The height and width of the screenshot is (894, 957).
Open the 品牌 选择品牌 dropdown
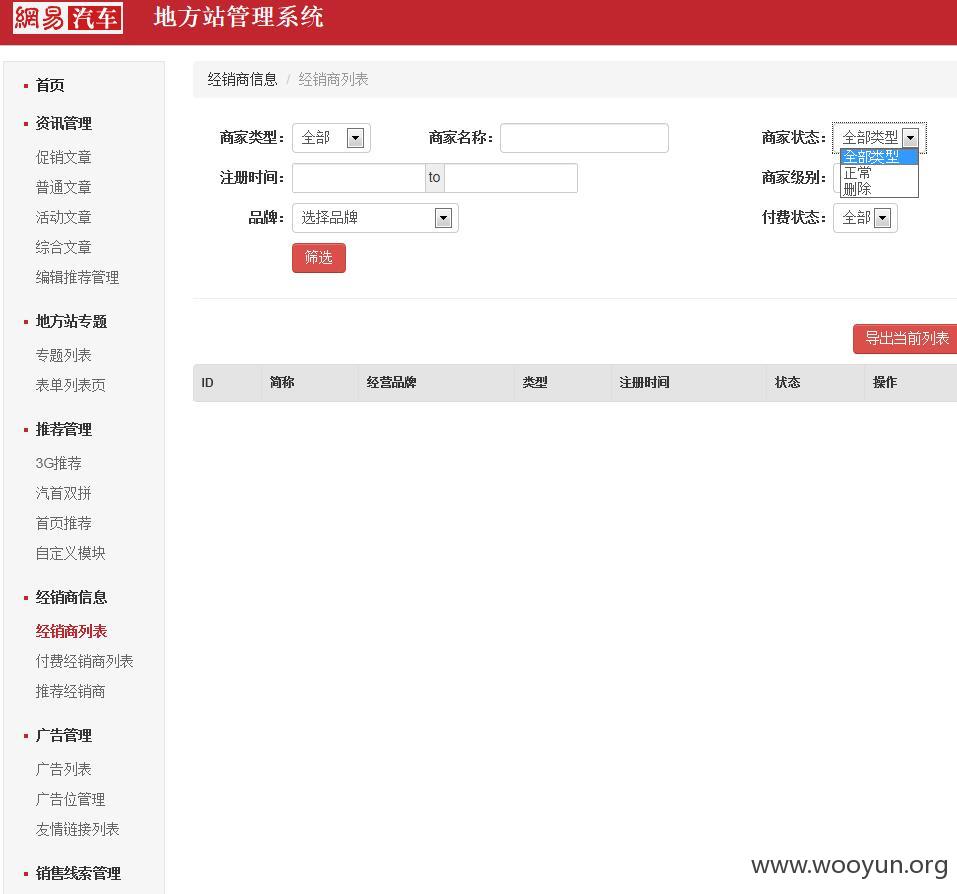coord(375,218)
